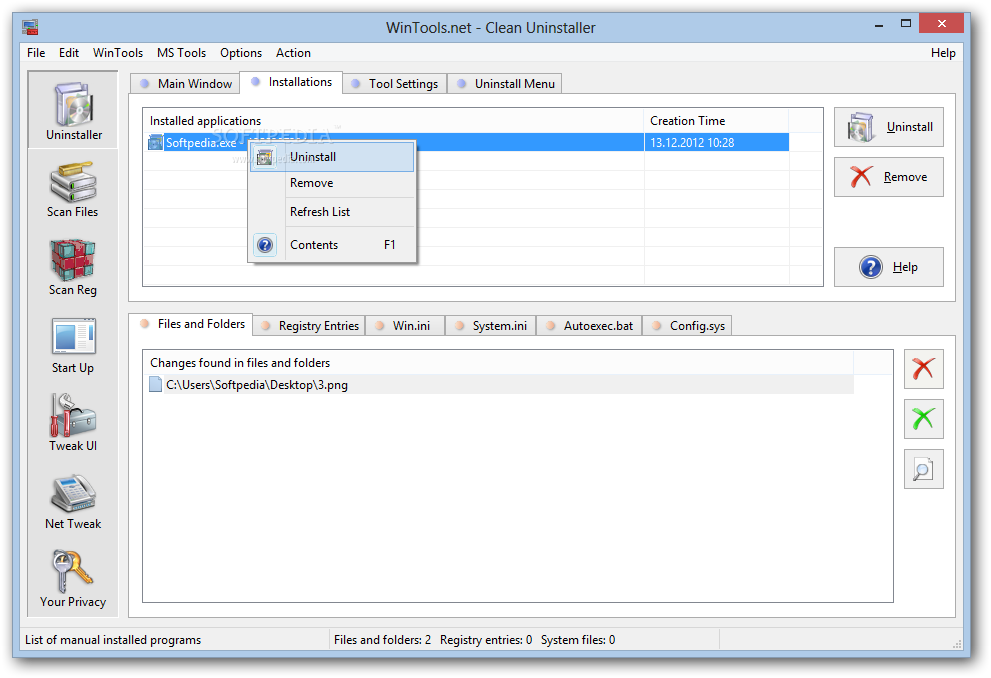Choose Refresh List from context menu
This screenshot has height=678, width=991.
coord(332,212)
